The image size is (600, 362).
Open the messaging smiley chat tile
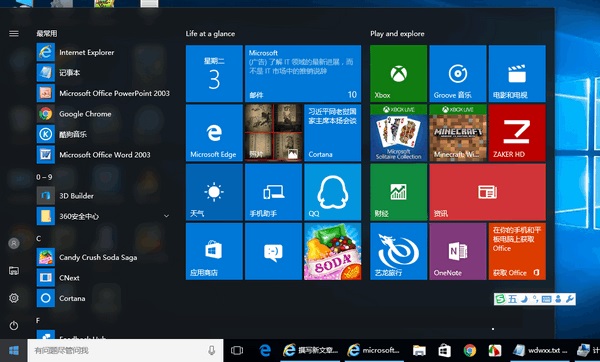coord(273,251)
